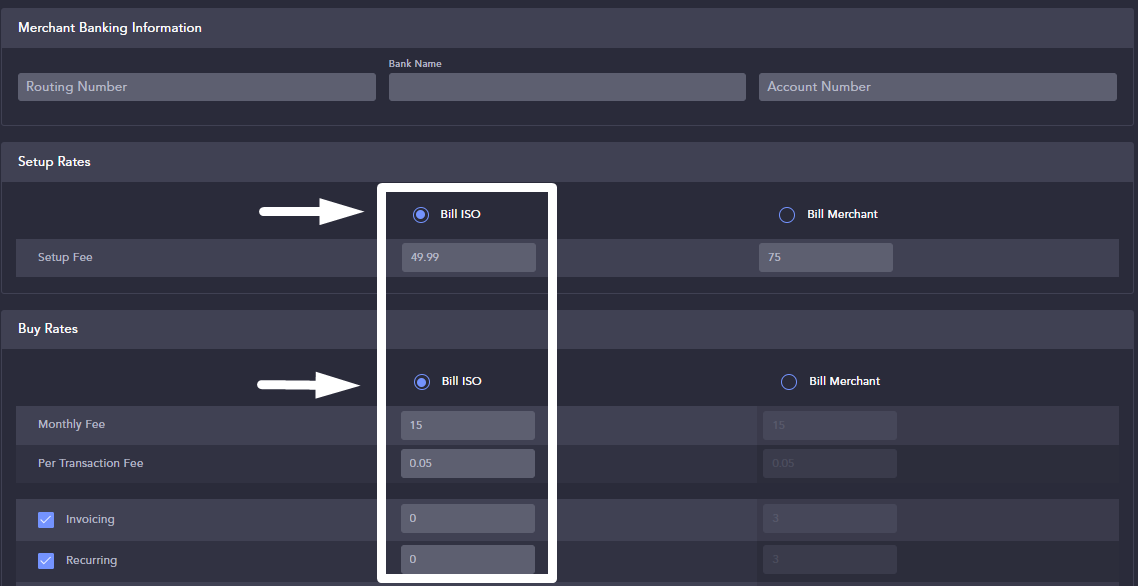Screen dimensions: 1138x586
Task: Click the Monthly Fee row label
Action: click(72, 424)
